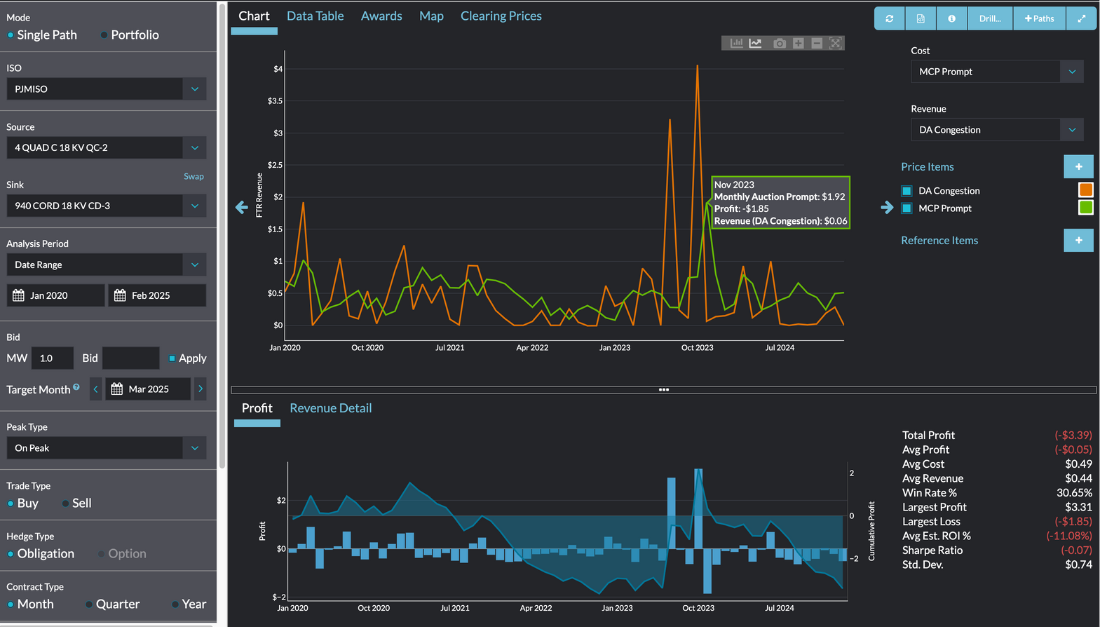Switch chart to bar chart view
1100x627 pixels.
pos(736,43)
